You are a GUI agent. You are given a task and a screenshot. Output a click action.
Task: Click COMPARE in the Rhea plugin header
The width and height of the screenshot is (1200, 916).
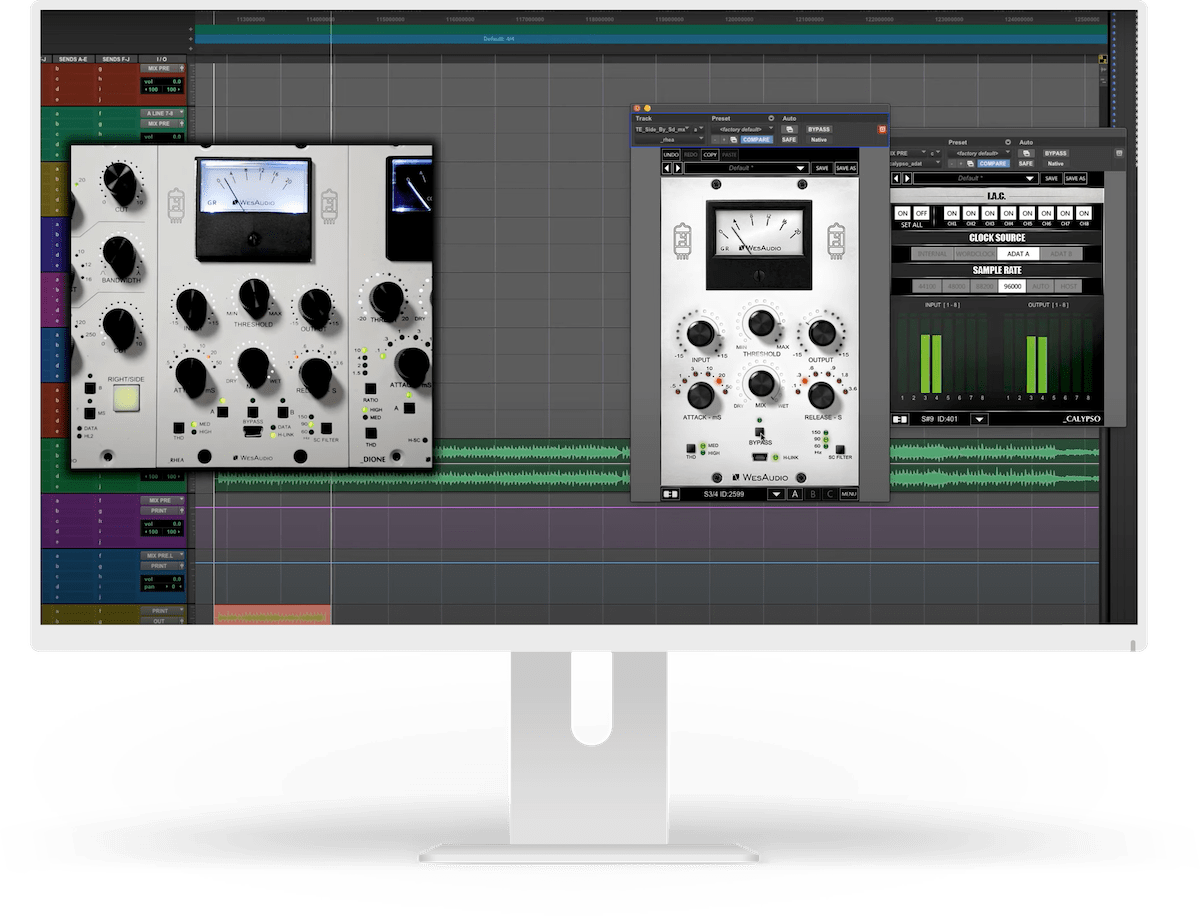point(757,140)
